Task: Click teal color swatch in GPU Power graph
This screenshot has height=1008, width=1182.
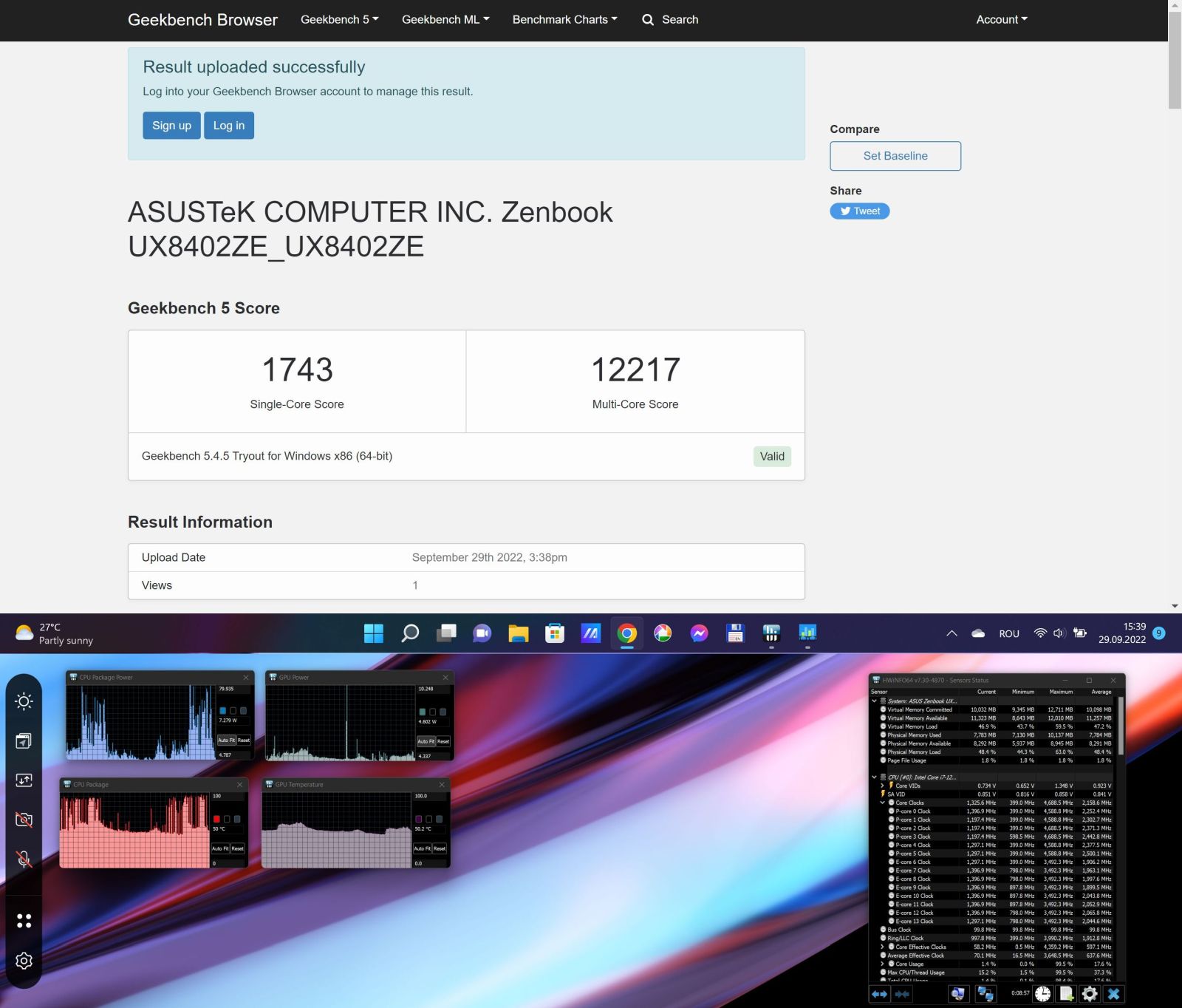Action: coord(422,712)
